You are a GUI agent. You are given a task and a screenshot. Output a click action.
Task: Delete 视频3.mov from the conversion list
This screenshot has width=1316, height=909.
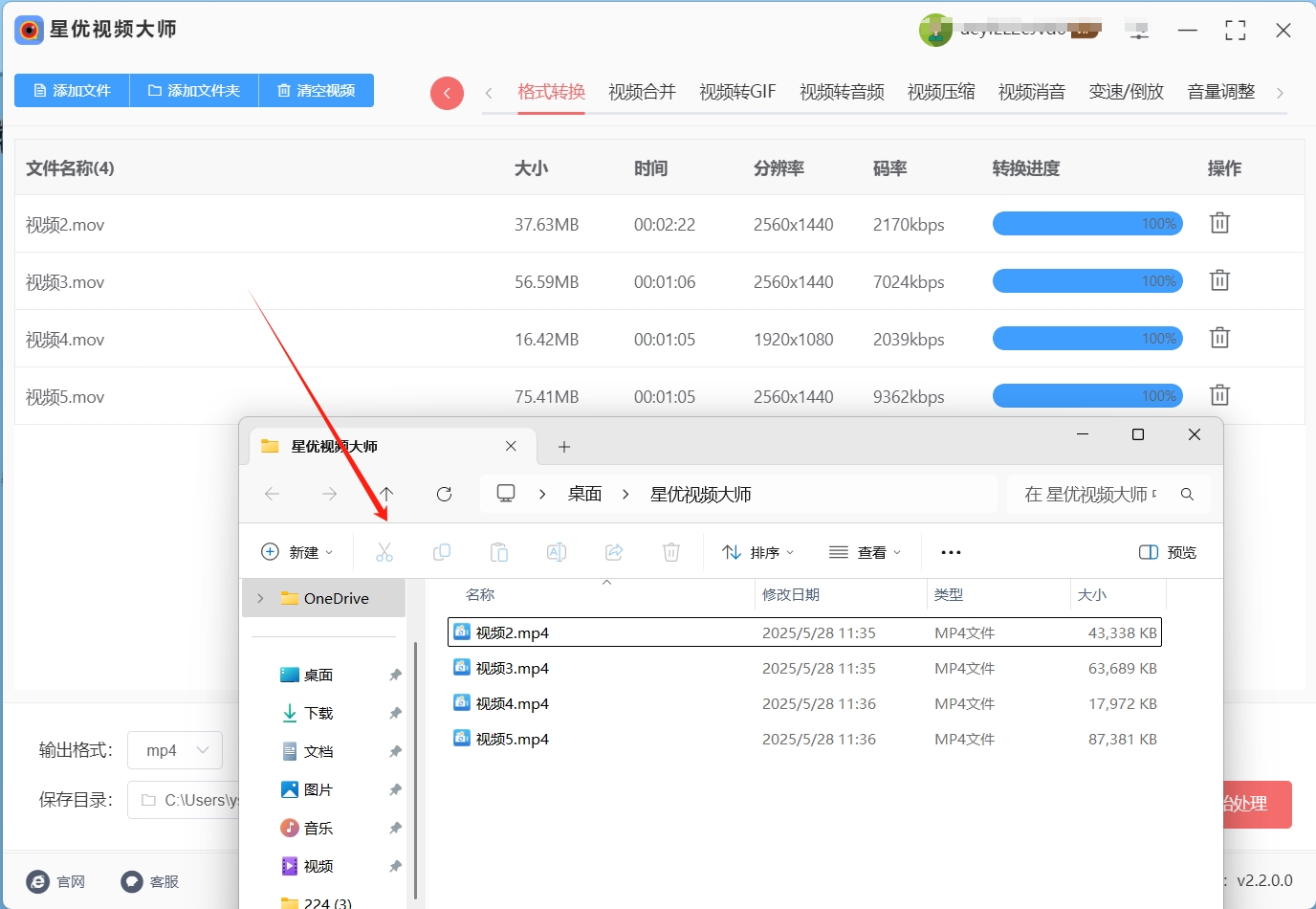coord(1219,280)
